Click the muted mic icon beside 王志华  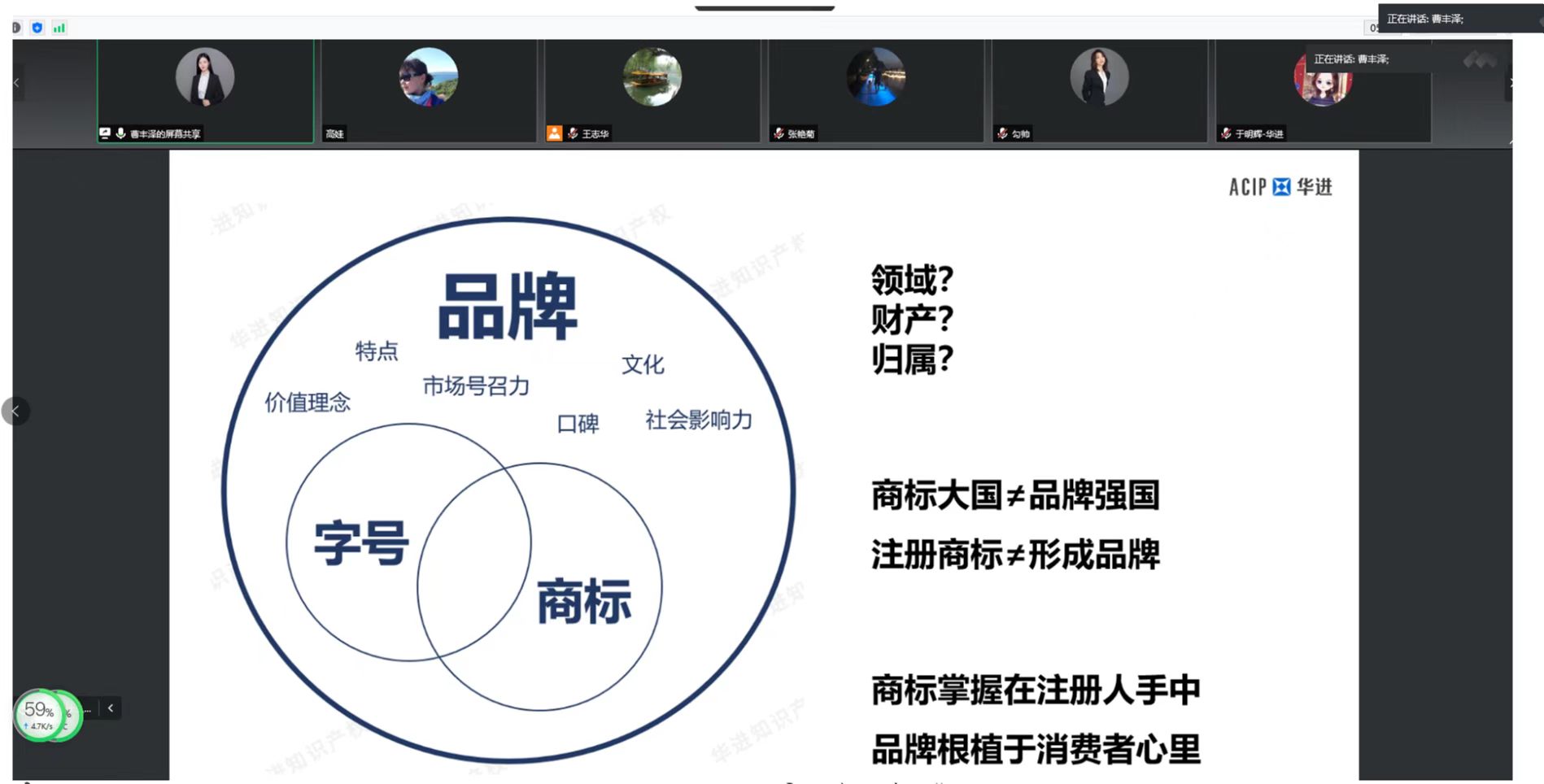click(573, 133)
